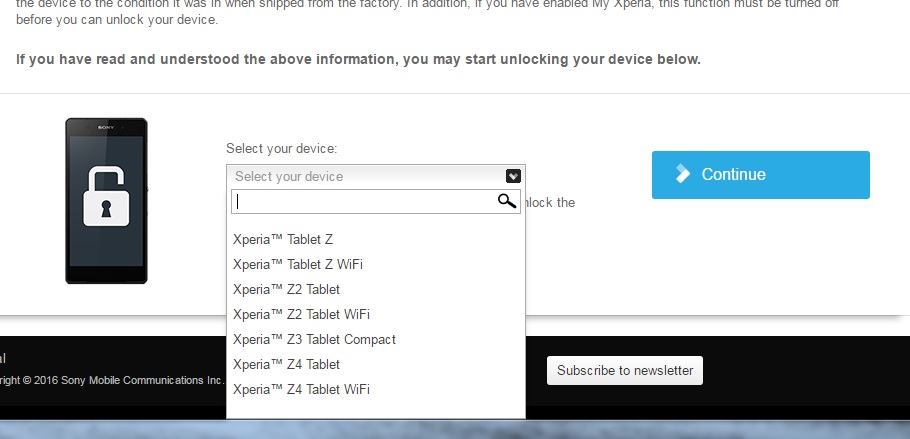The width and height of the screenshot is (910, 439).
Task: Click the Sony Mobile Communications copyright text
Action: click(x=110, y=380)
